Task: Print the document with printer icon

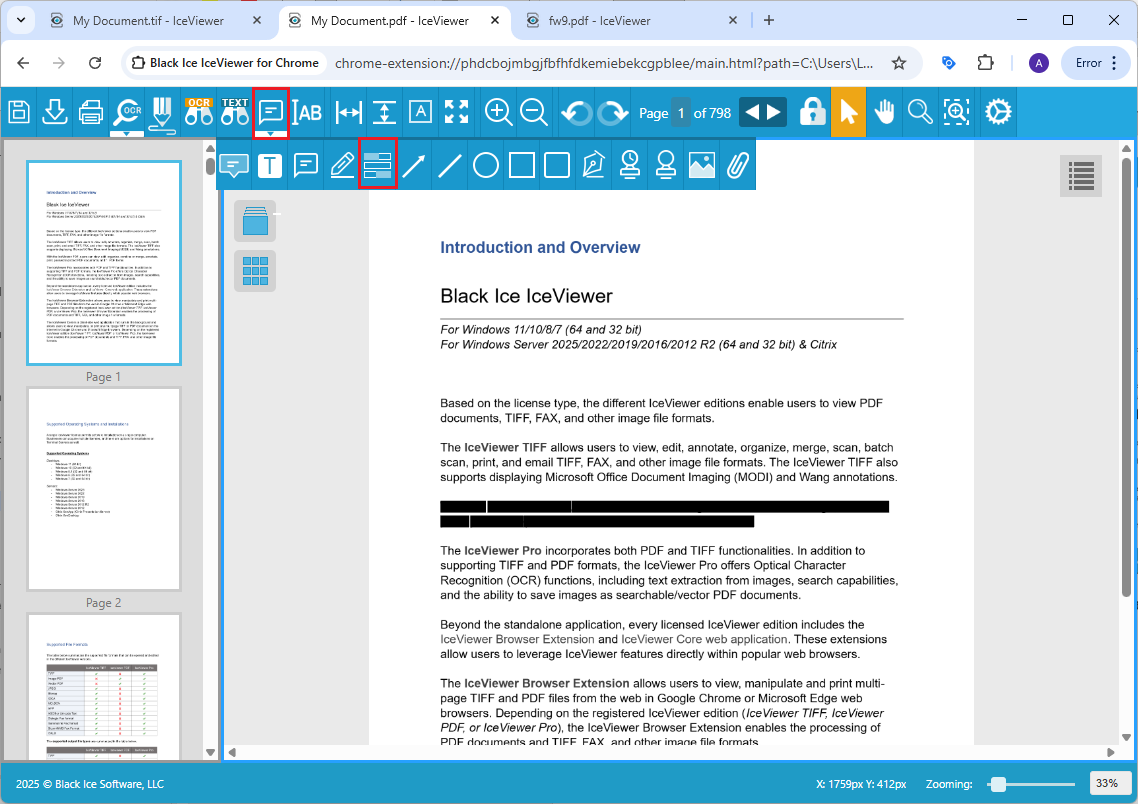Action: point(91,112)
